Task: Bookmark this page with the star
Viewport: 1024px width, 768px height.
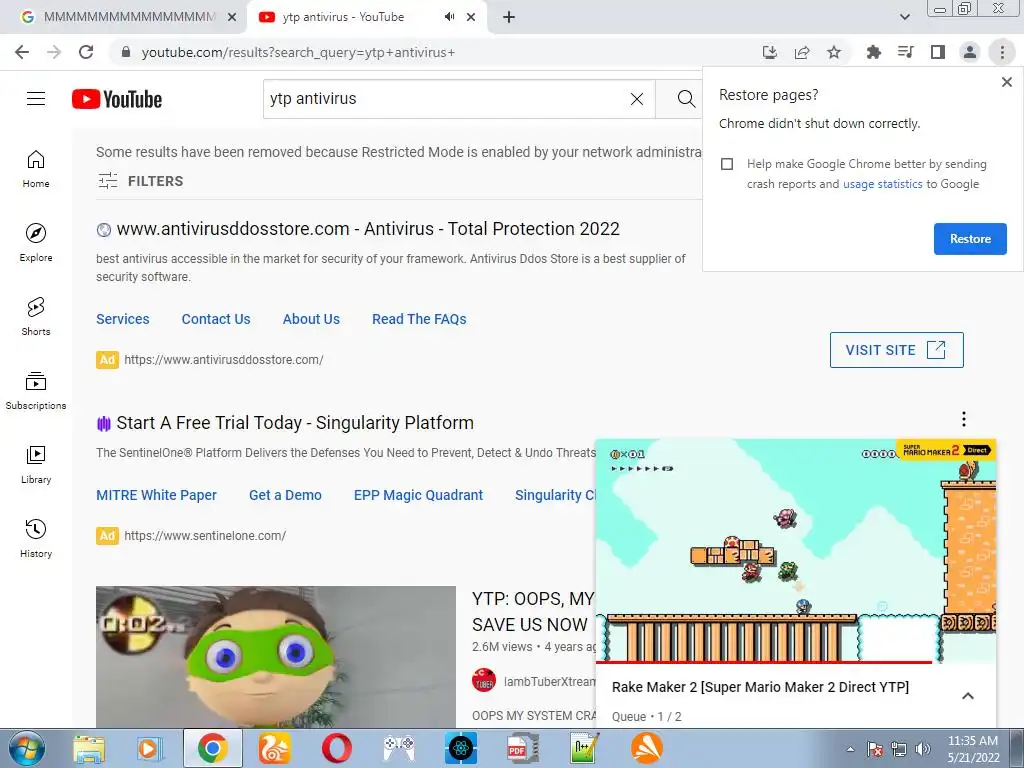Action: coord(834,52)
